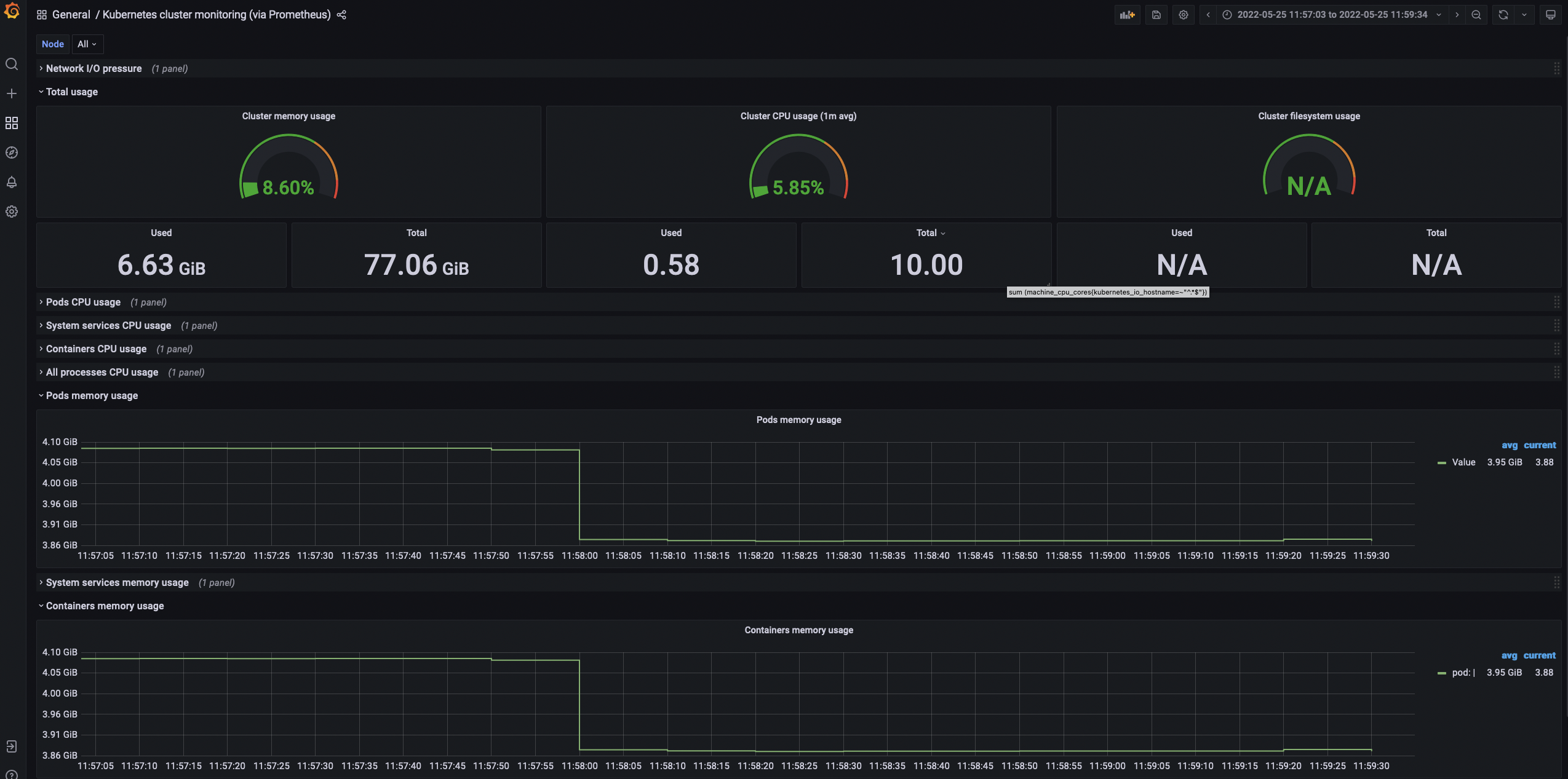The width and height of the screenshot is (1568, 779).
Task: Open the time range picker
Action: coord(1332,15)
